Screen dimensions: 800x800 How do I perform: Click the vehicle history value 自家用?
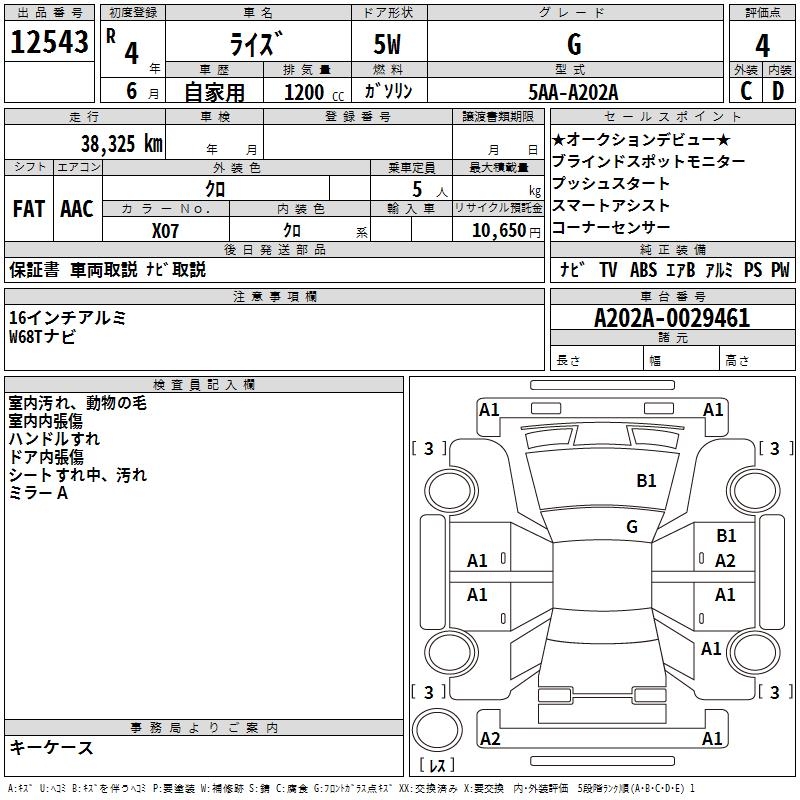pyautogui.click(x=214, y=92)
